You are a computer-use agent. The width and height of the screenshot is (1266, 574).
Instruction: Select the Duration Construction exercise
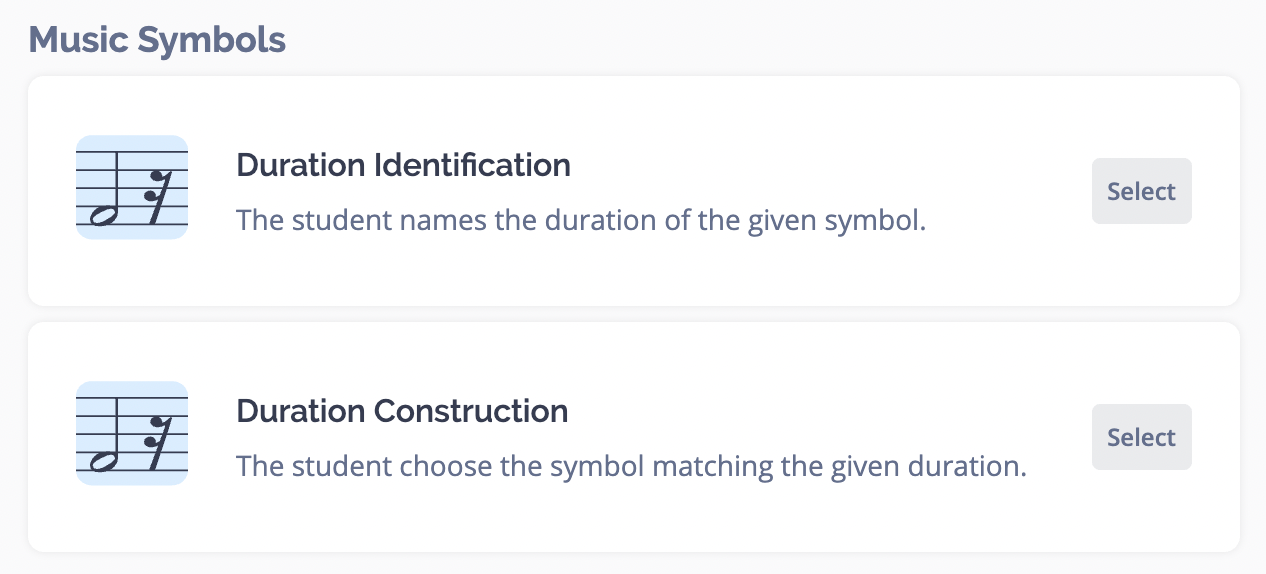tap(1141, 437)
